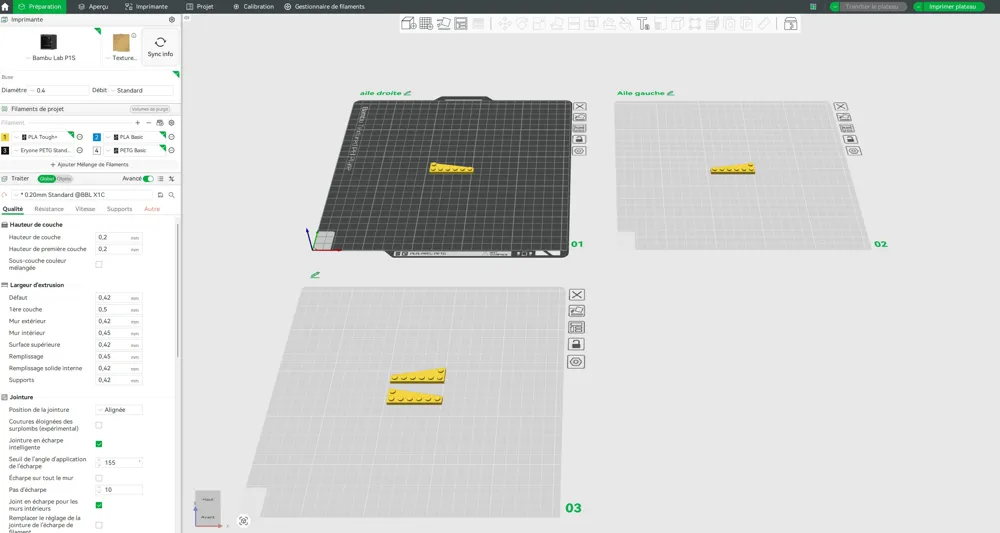This screenshot has height=533, width=1000.
Task: Open the Position de la jointure dropdown
Action: pos(119,410)
